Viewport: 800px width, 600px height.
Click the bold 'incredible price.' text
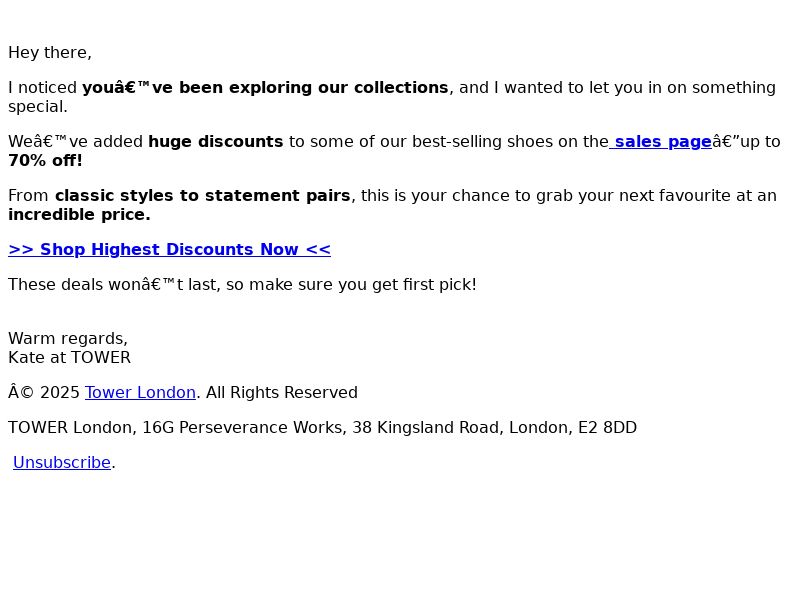(80, 215)
